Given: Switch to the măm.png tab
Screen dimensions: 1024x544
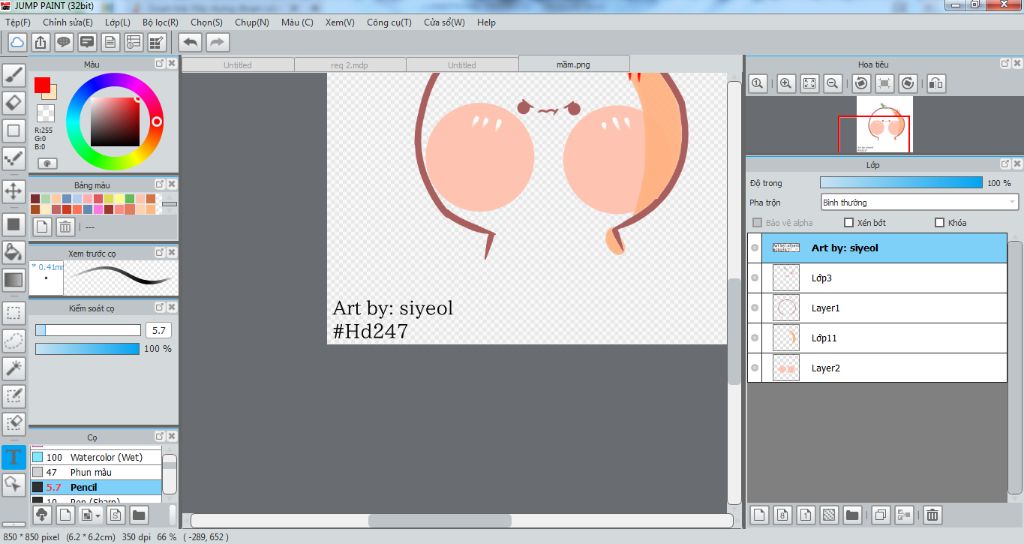Looking at the screenshot, I should tap(573, 64).
